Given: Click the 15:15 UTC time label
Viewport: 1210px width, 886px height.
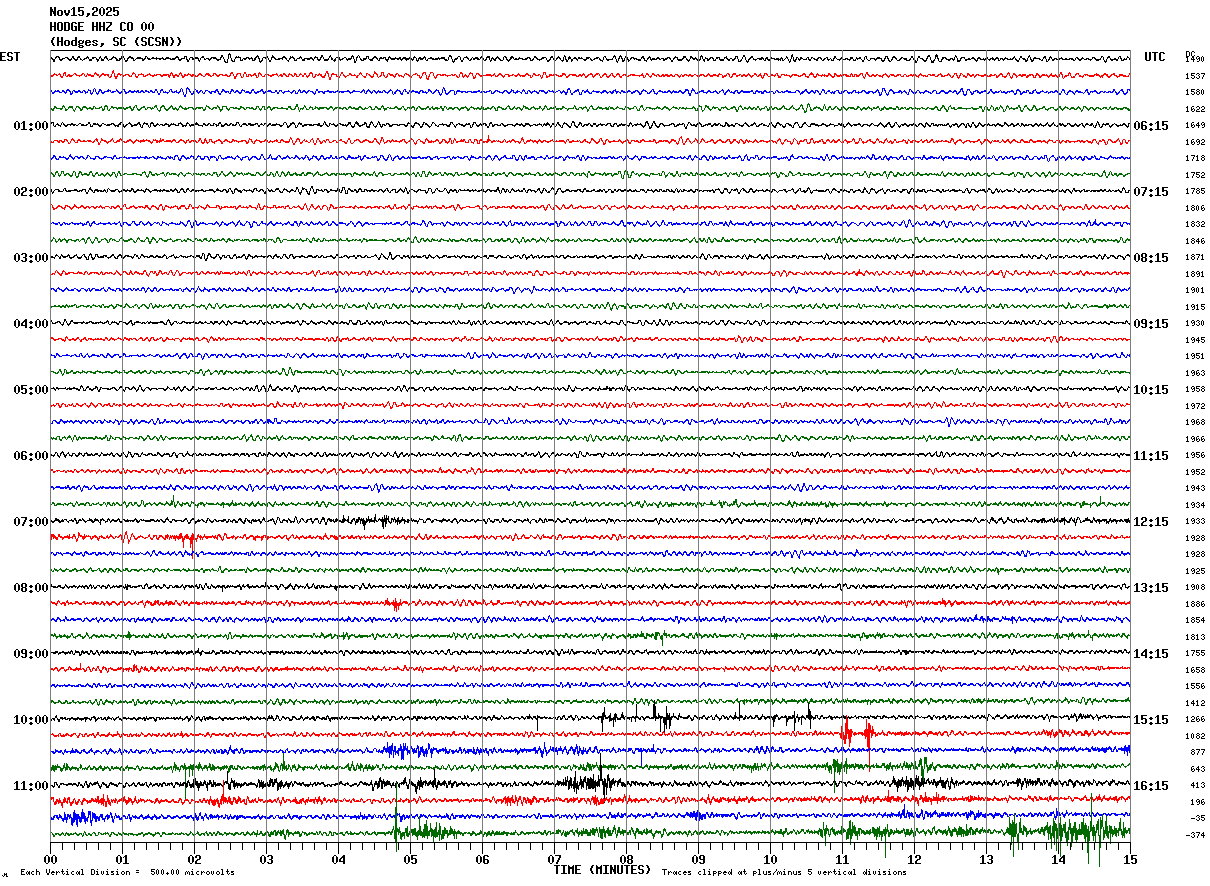Looking at the screenshot, I should coord(1151,720).
